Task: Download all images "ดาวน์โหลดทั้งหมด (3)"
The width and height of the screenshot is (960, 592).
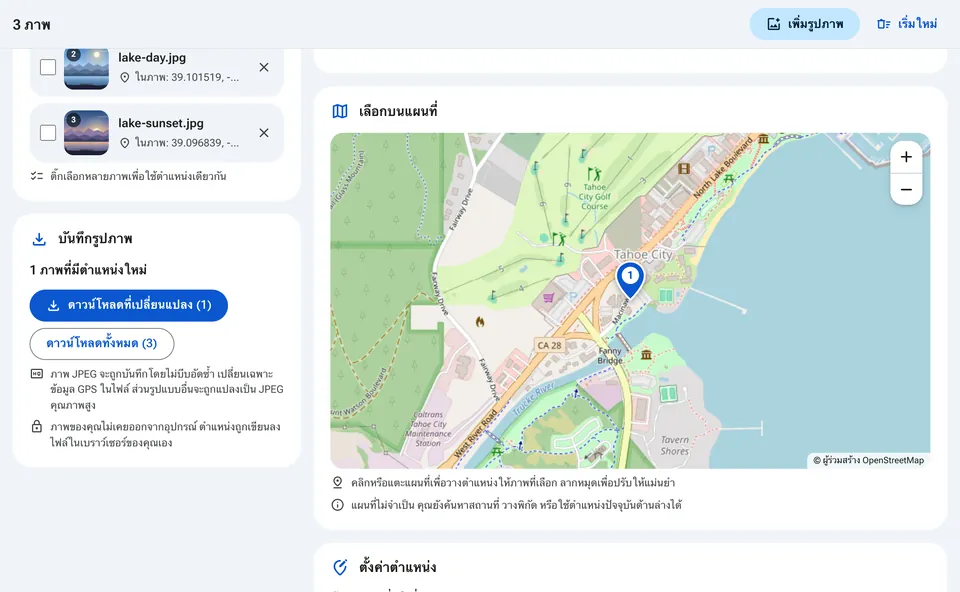Action: pos(102,343)
